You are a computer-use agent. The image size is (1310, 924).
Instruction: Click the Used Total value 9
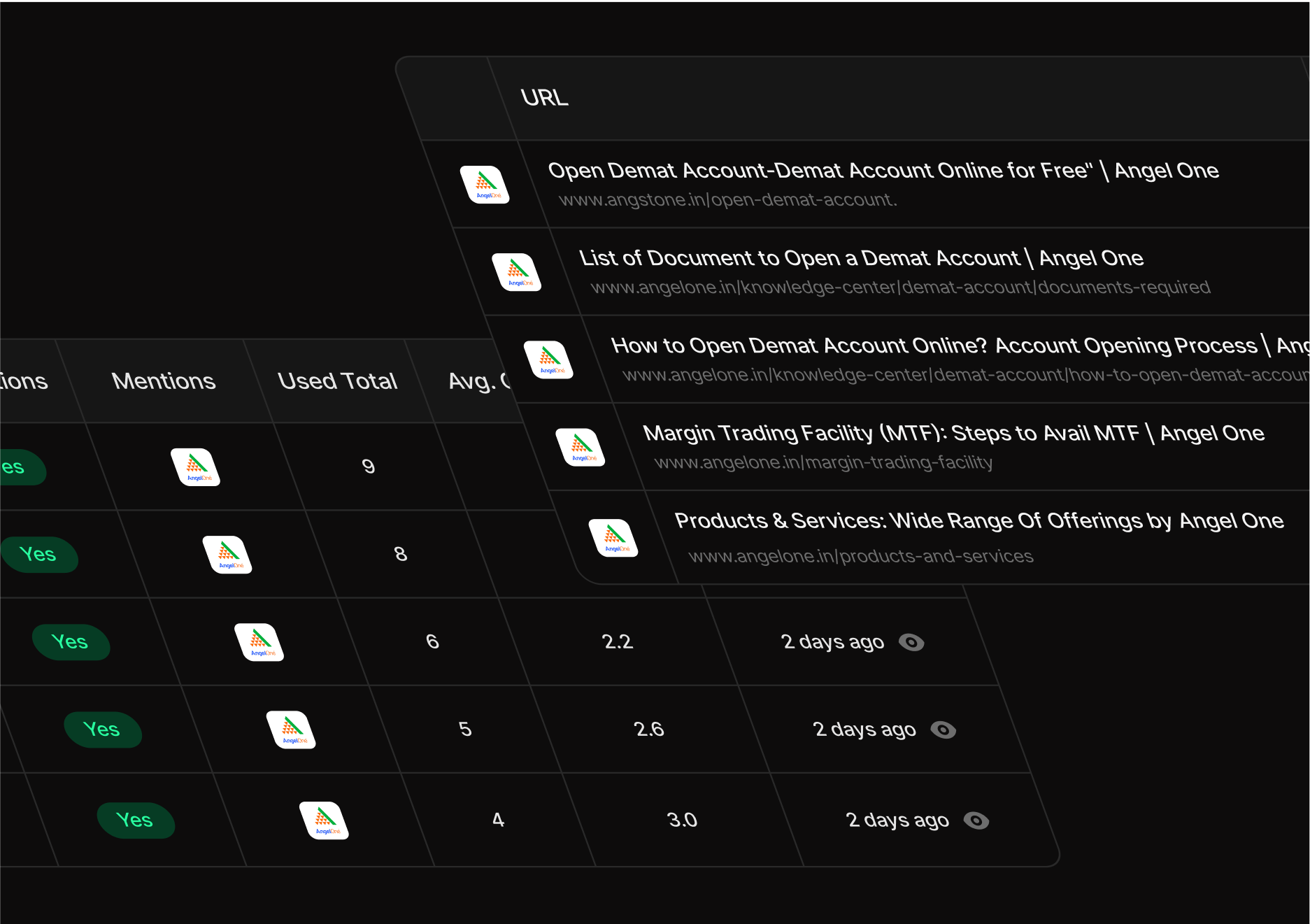[x=369, y=467]
